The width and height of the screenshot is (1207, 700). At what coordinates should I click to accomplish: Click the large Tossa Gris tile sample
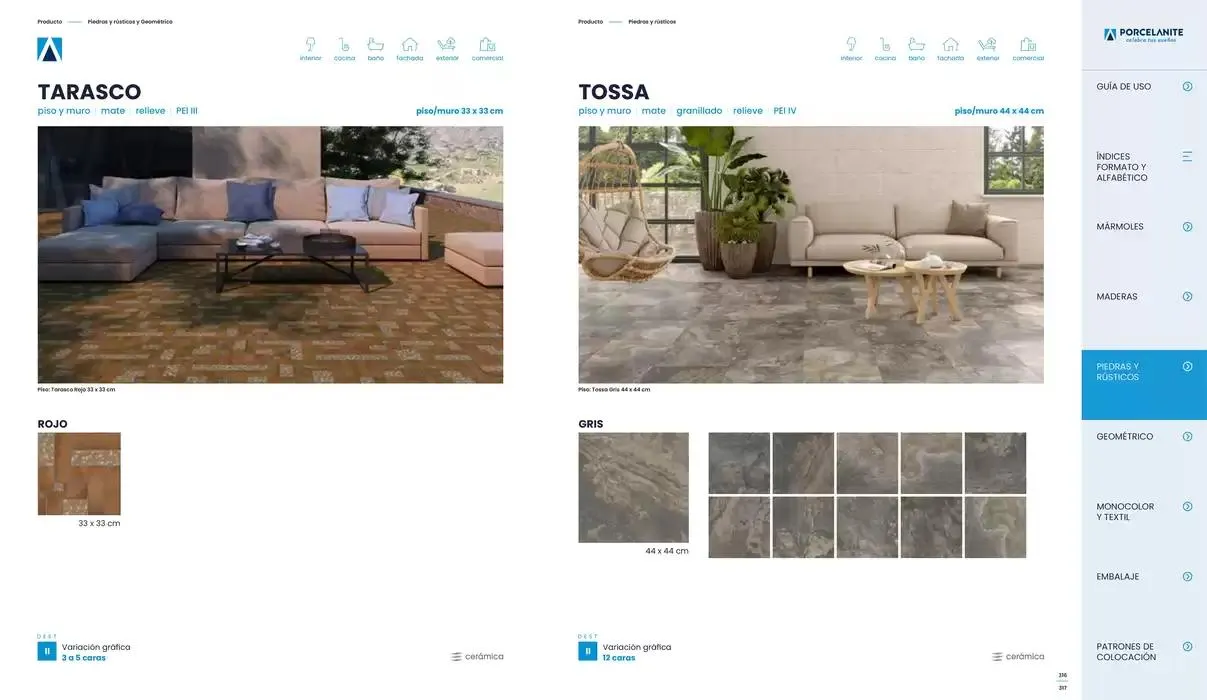pyautogui.click(x=633, y=487)
